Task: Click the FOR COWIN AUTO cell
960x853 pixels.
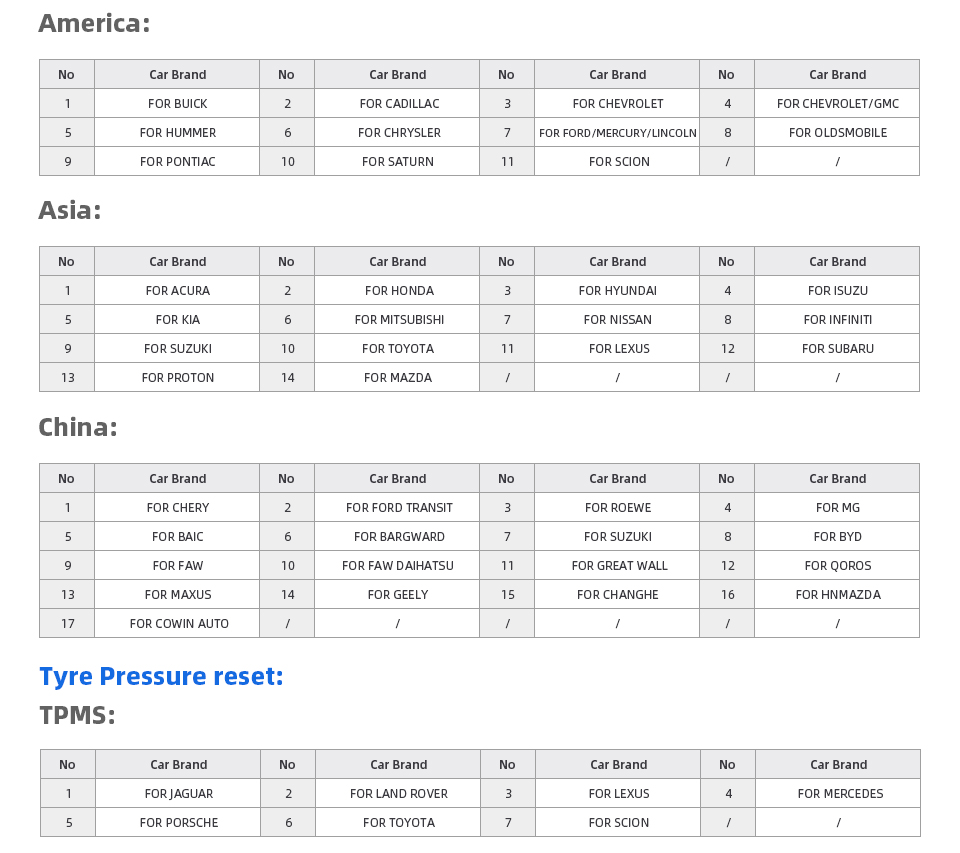Action: 177,623
